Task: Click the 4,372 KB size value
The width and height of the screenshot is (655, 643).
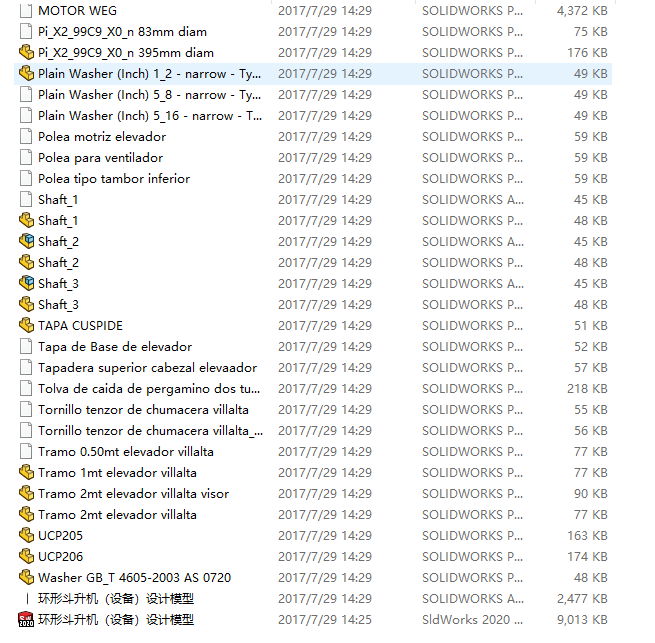Action: (582, 10)
